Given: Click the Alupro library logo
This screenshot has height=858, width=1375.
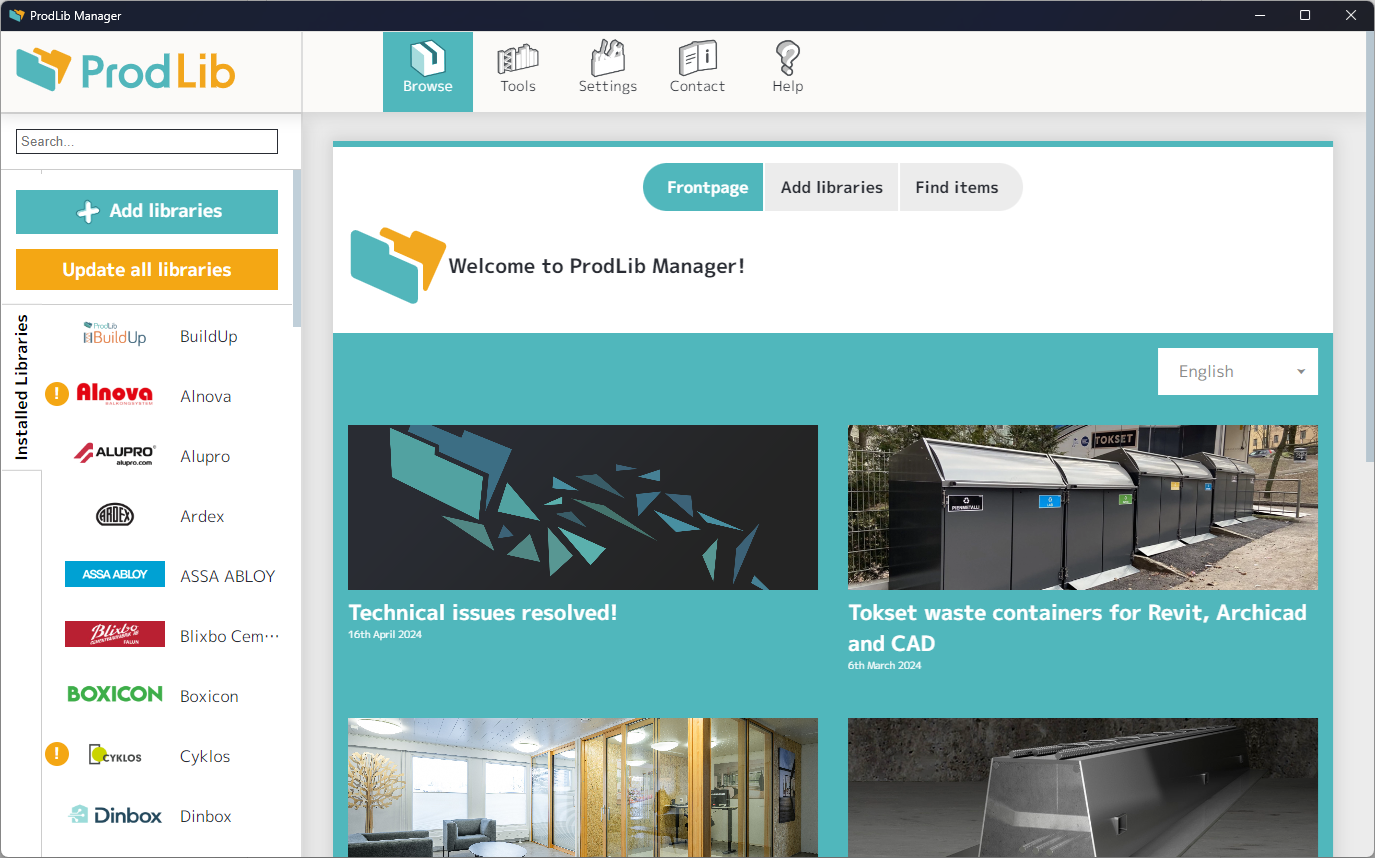Looking at the screenshot, I should tap(115, 455).
